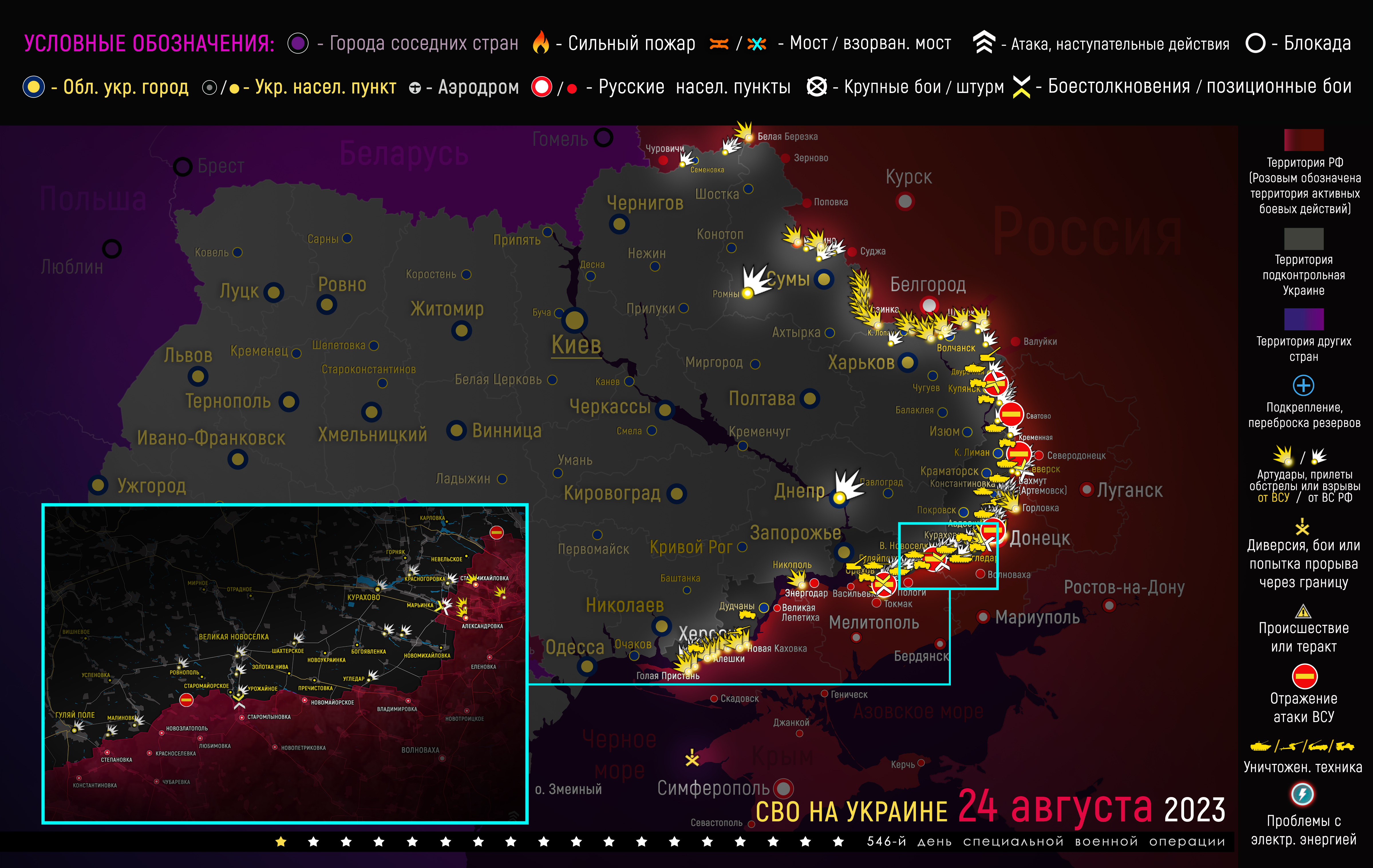Click the blockade circle legend icon
Image resolution: width=1373 pixels, height=868 pixels.
click(1255, 43)
